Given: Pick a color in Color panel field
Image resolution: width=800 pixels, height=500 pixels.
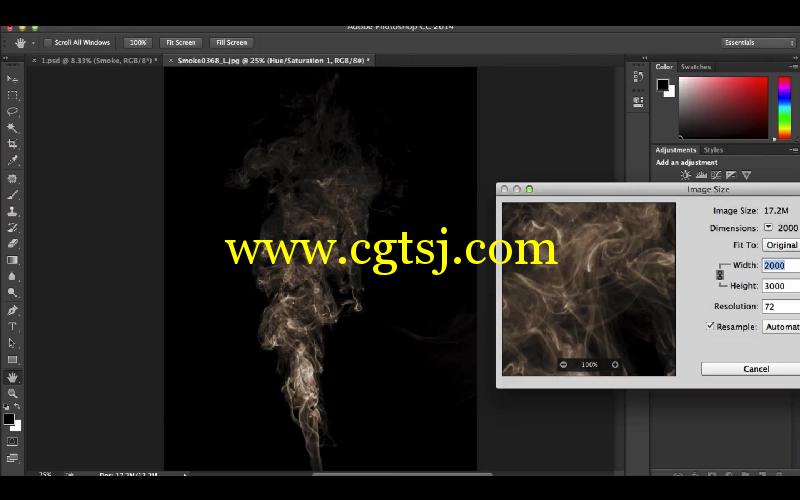Looking at the screenshot, I should coord(723,108).
